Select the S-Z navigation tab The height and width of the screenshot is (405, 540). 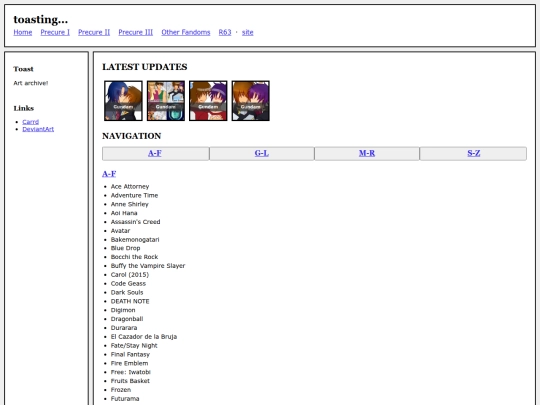coord(474,154)
